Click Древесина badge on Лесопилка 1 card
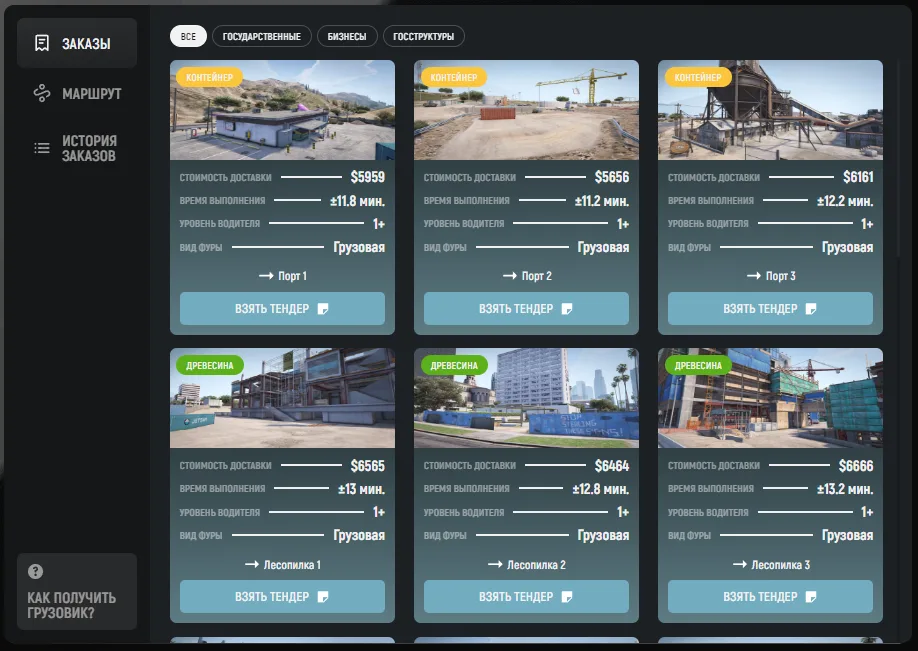 (x=210, y=365)
